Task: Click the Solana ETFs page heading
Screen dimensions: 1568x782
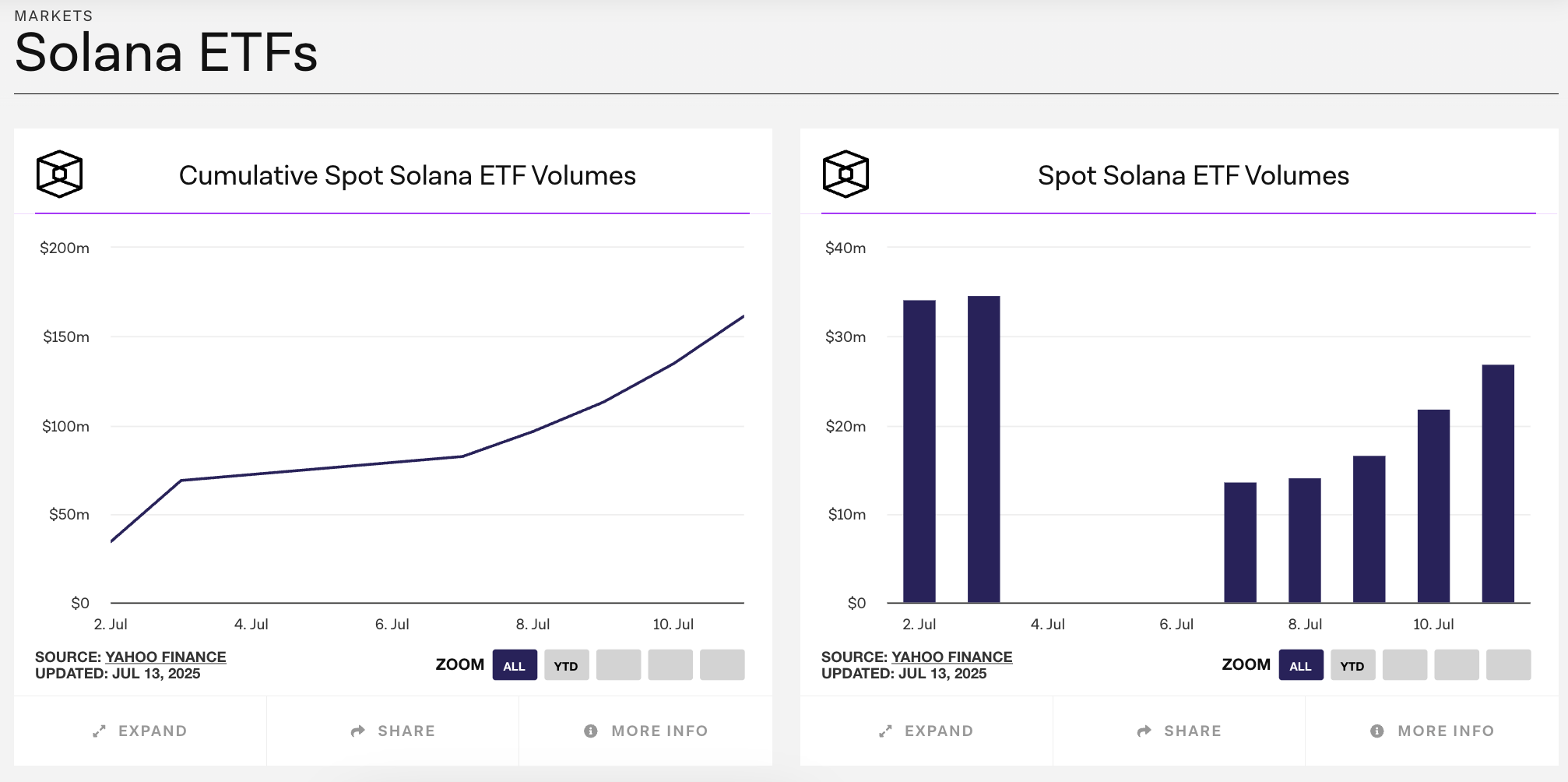Action: [x=166, y=53]
